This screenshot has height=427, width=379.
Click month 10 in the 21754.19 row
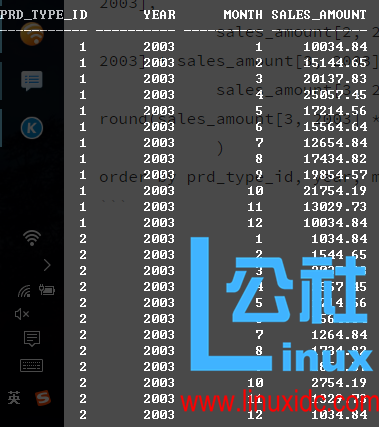tap(255, 191)
